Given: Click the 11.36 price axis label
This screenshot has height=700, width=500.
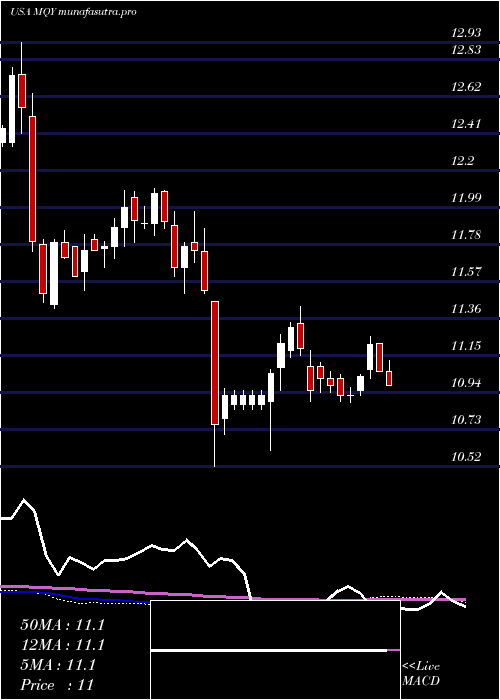Looking at the screenshot, I should coord(466,309).
